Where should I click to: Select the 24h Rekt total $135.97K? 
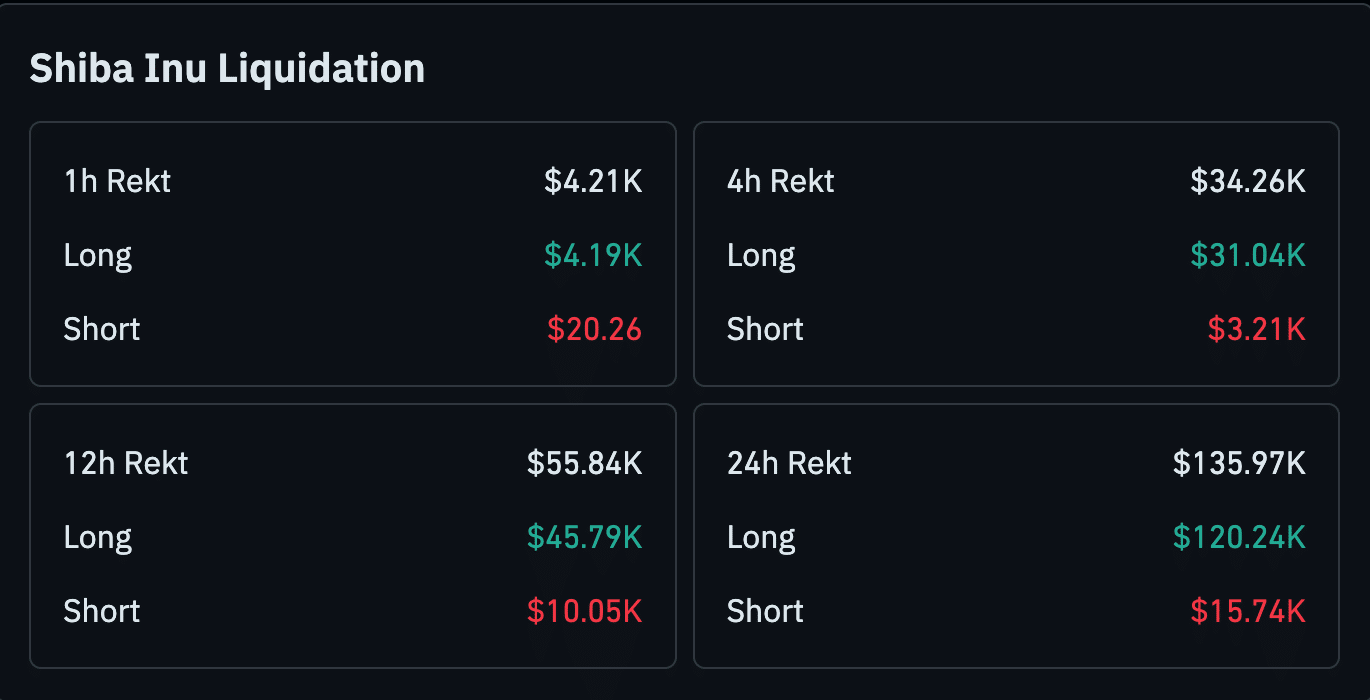point(1239,463)
